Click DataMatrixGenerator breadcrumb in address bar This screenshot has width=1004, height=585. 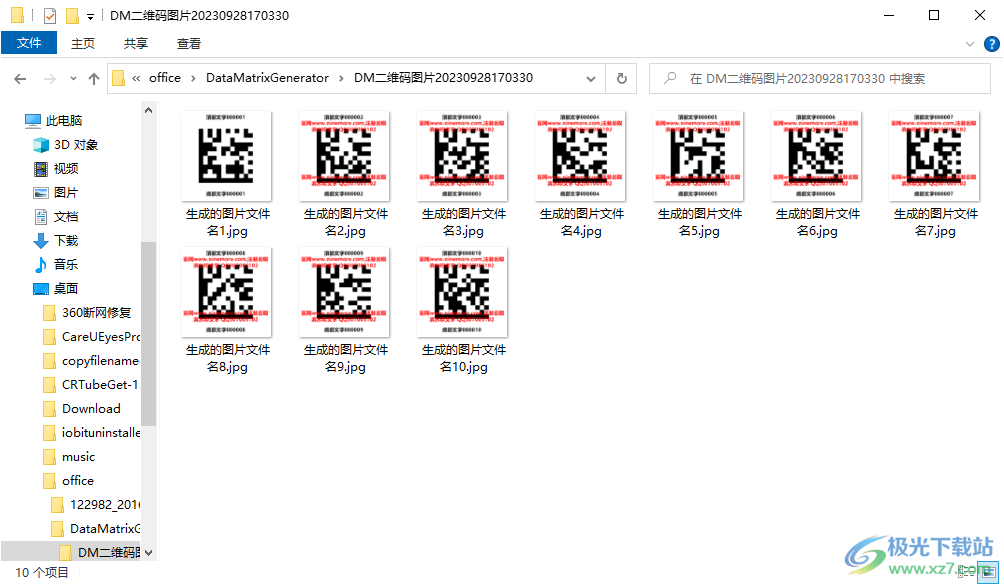coord(267,77)
